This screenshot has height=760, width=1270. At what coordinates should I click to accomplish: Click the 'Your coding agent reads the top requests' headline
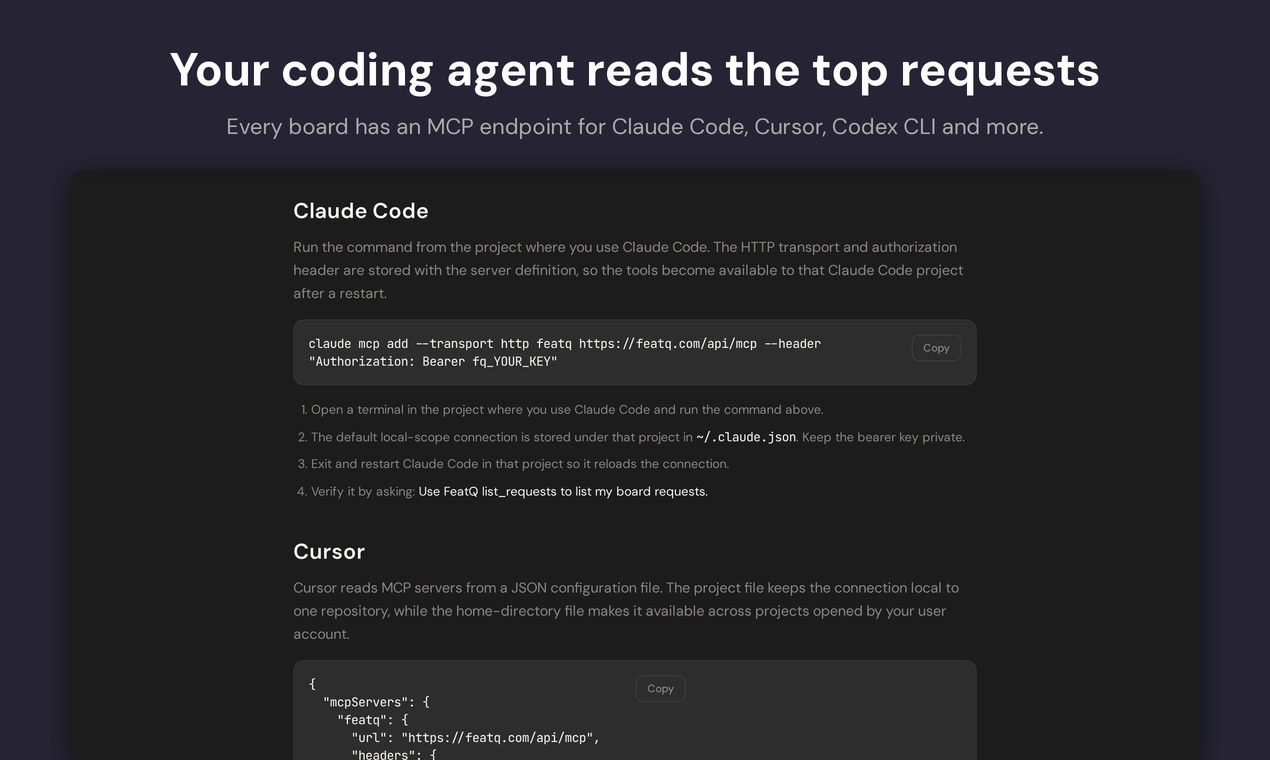(x=635, y=70)
